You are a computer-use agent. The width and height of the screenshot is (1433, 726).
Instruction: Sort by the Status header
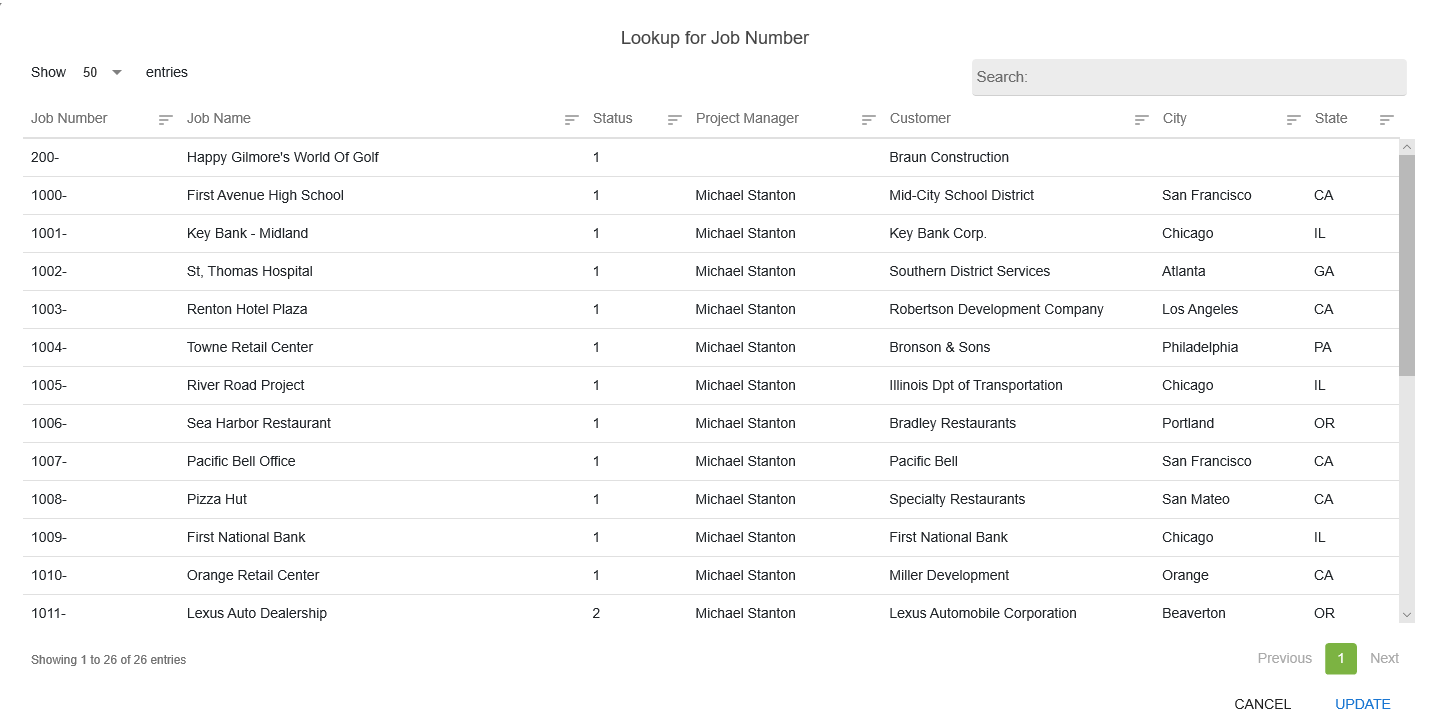pos(613,118)
